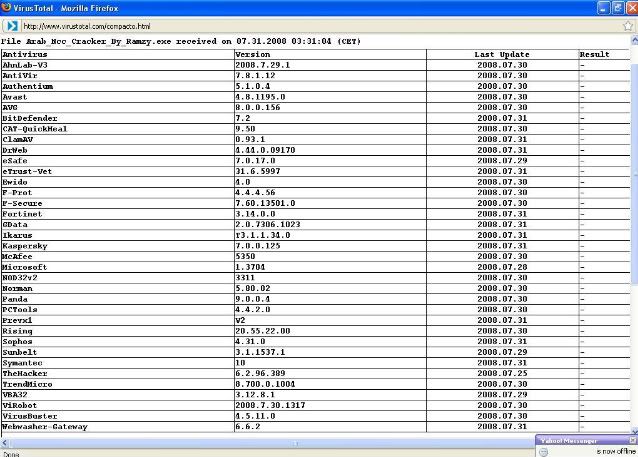638x457 pixels.
Task: Select the Symantec row name
Action: tap(22, 363)
